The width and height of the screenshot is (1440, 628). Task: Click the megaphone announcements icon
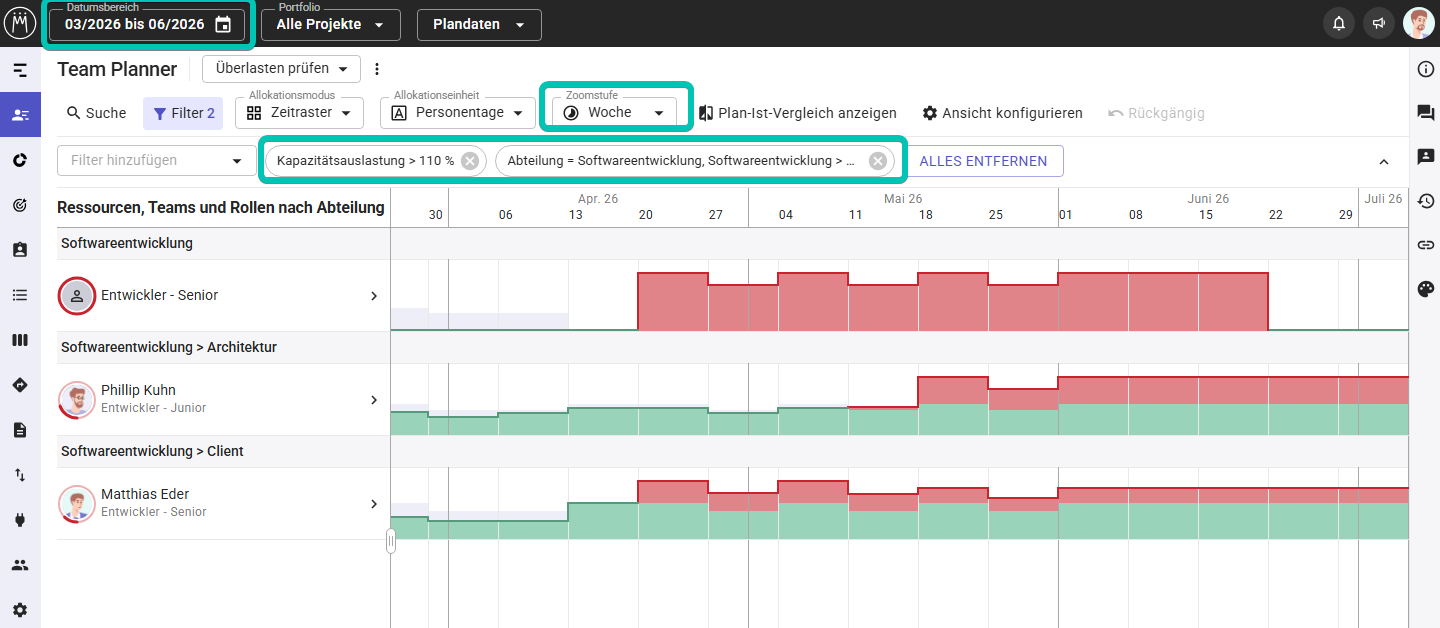click(x=1379, y=23)
